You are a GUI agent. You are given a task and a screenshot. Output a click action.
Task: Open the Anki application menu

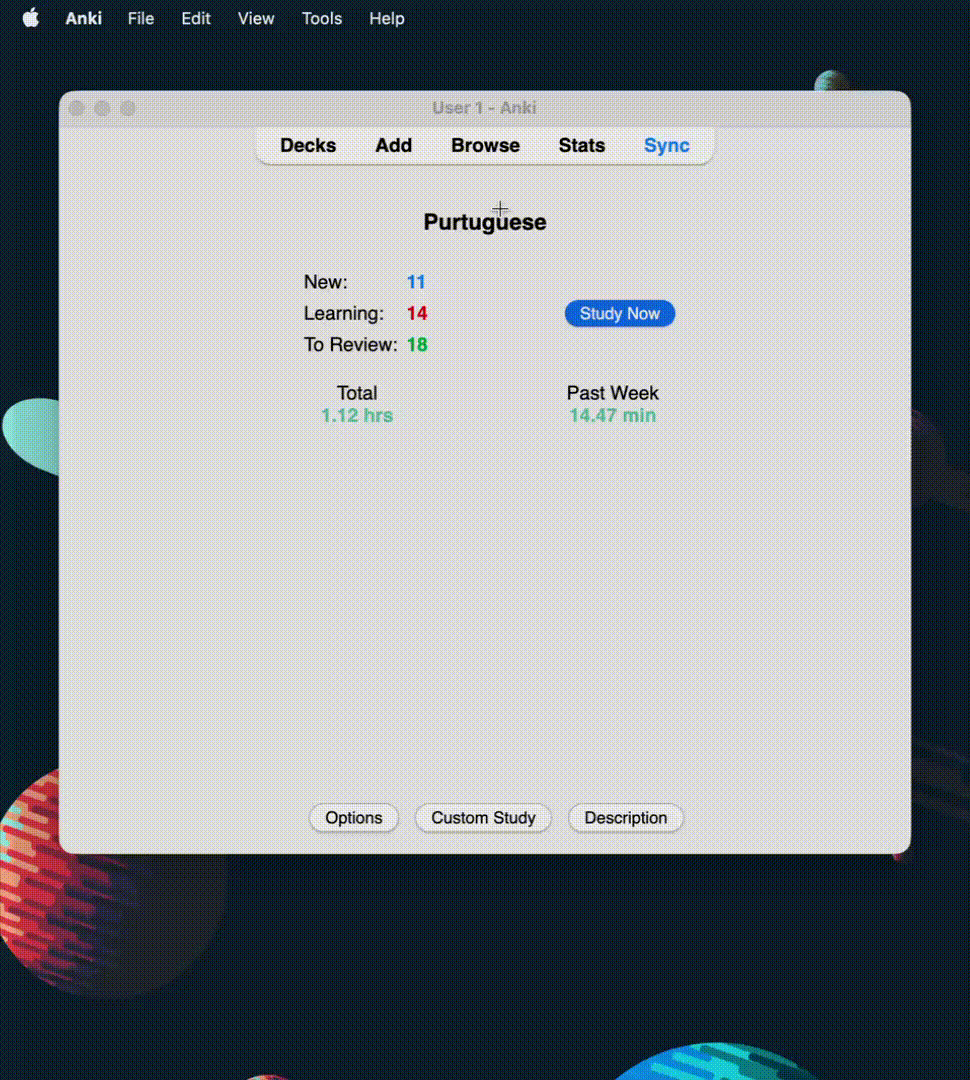coord(84,18)
